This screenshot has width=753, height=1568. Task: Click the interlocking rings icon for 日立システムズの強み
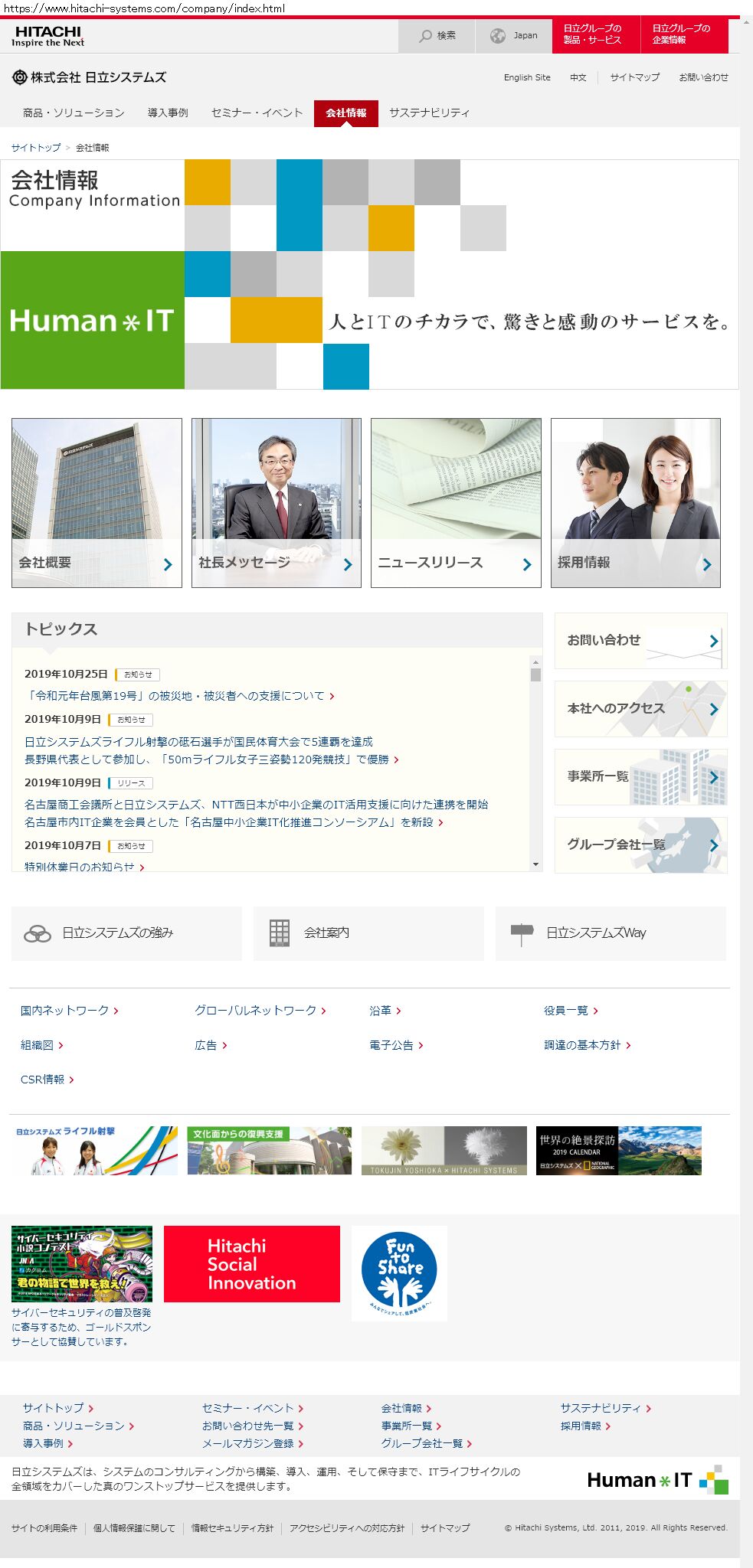pos(38,933)
